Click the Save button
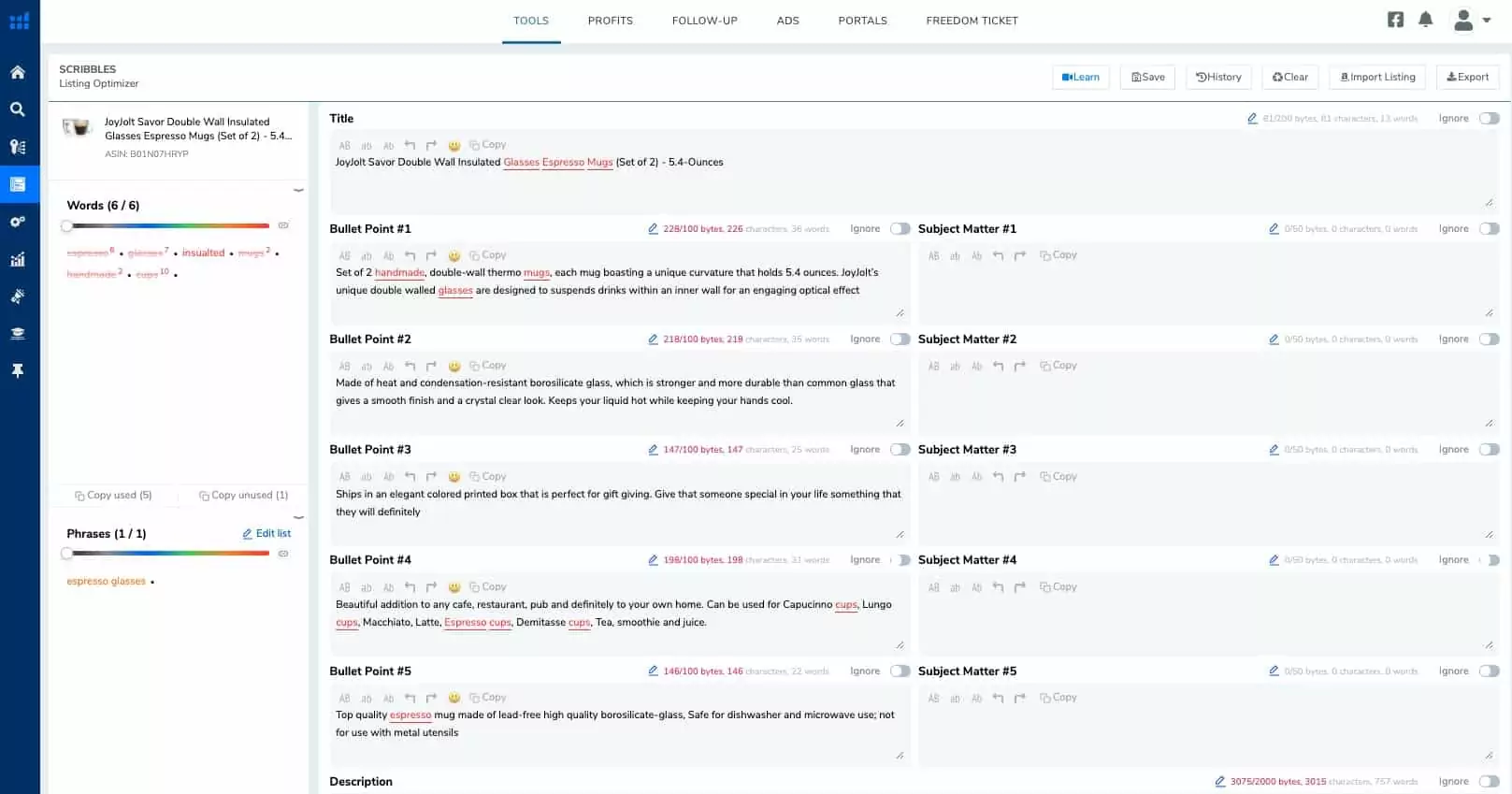This screenshot has height=794, width=1512. click(1148, 77)
